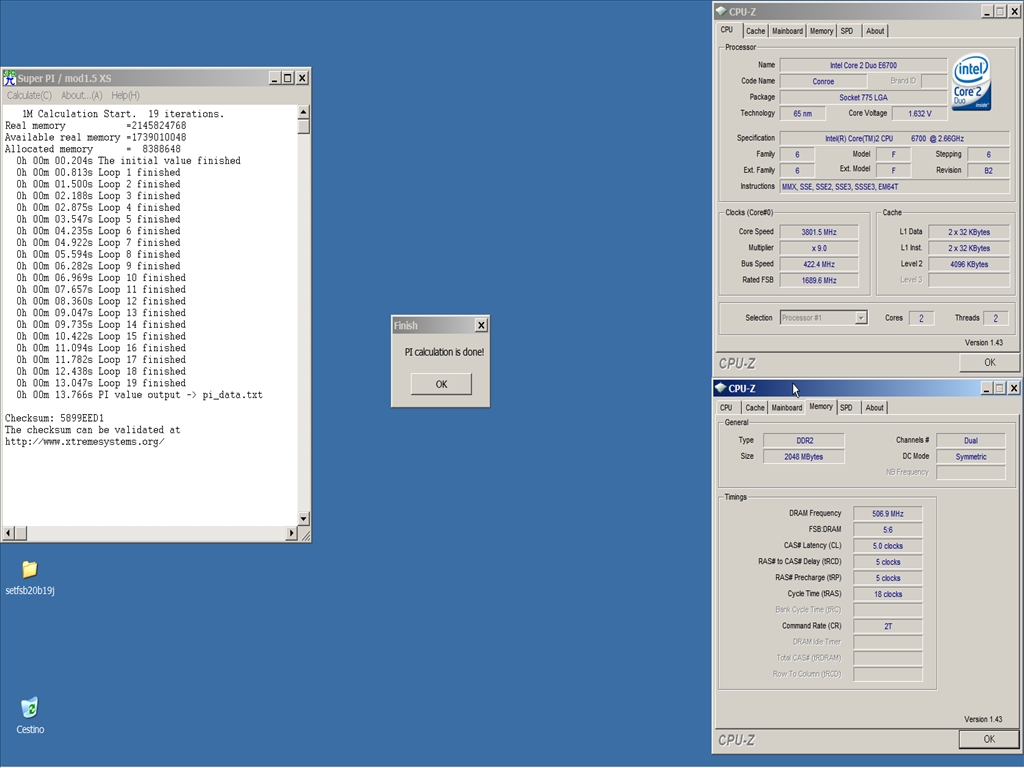1024x768 pixels.
Task: Switch to Cache tab in top CPU-Z
Action: 755,31
